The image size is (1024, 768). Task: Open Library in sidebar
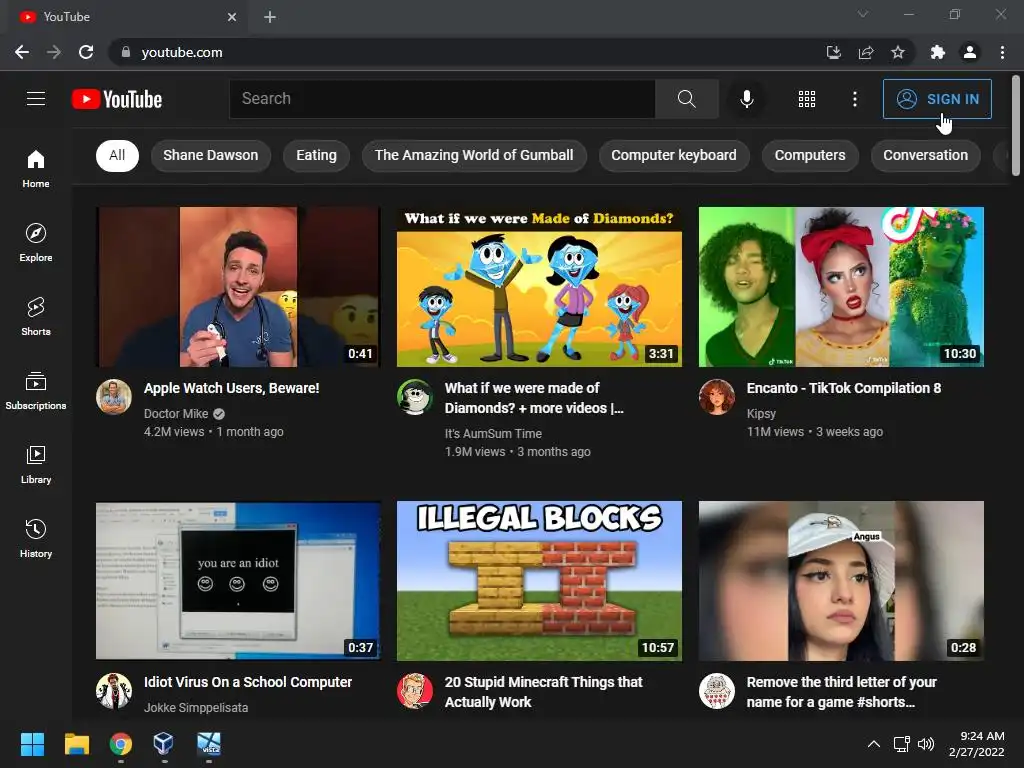pos(36,464)
